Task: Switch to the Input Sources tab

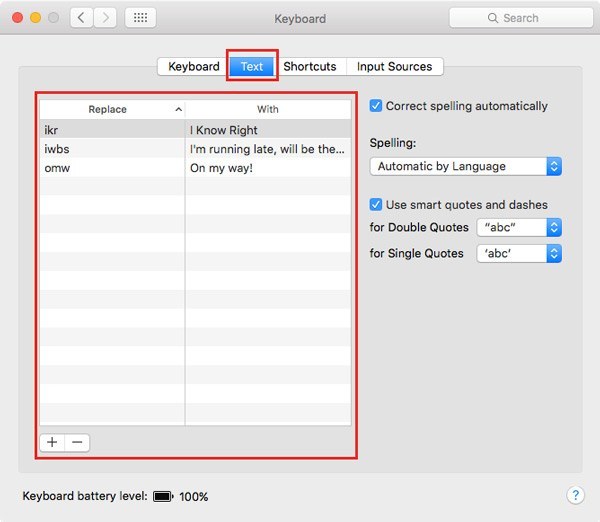Action: [395, 67]
